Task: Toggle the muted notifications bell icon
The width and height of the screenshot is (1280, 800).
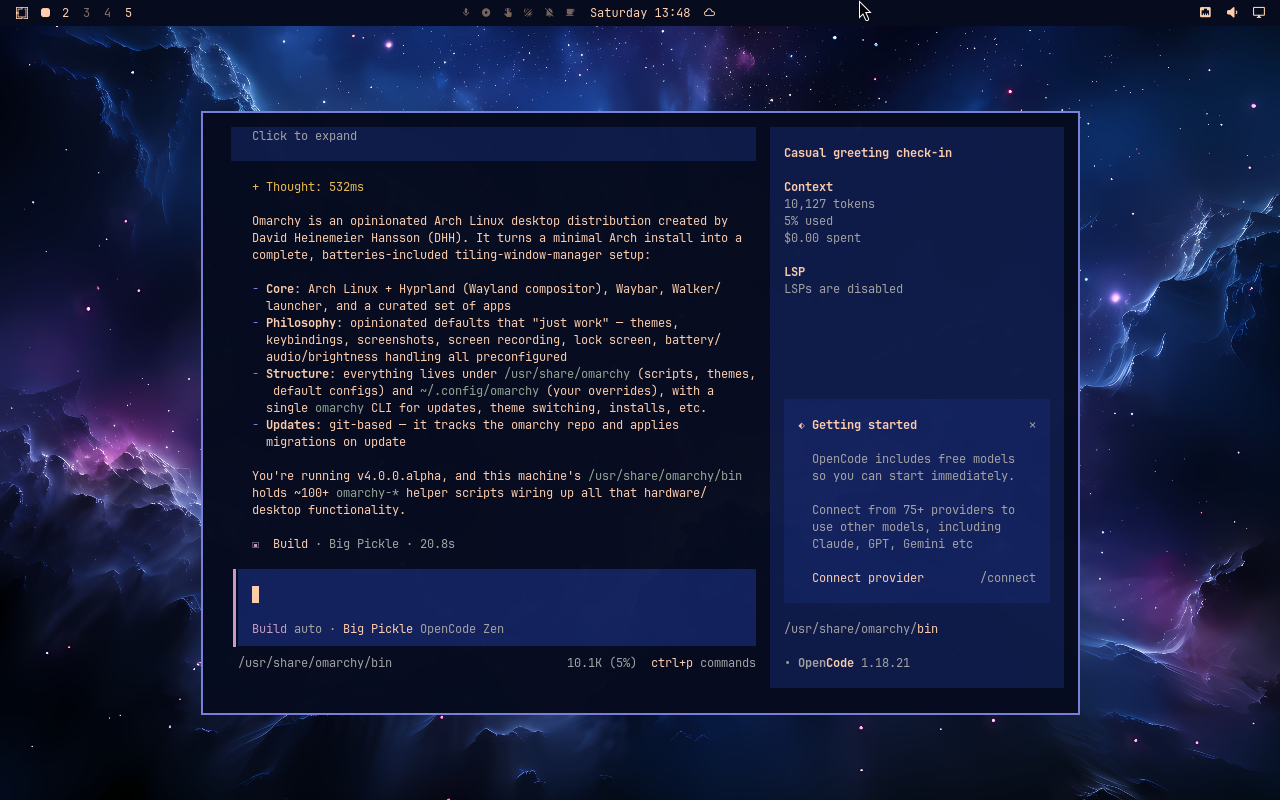Action: click(x=549, y=13)
